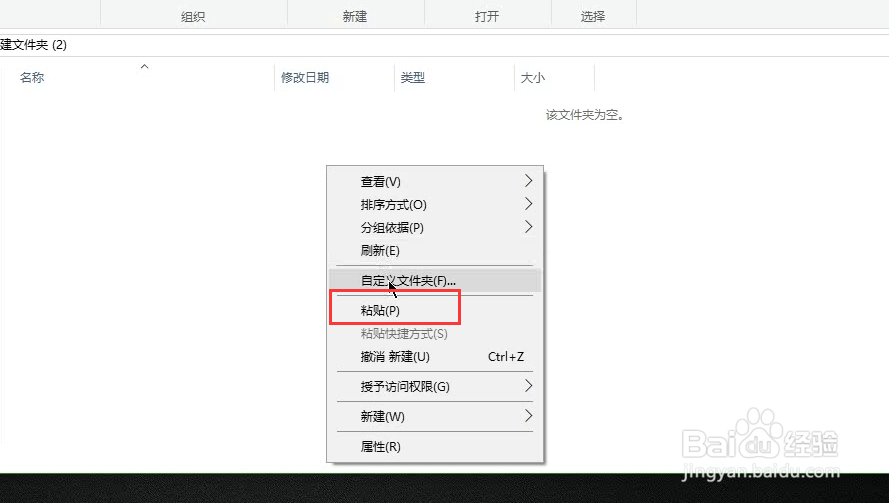Open the 分组依据(P) submenu
889x503 pixels.
(435, 227)
